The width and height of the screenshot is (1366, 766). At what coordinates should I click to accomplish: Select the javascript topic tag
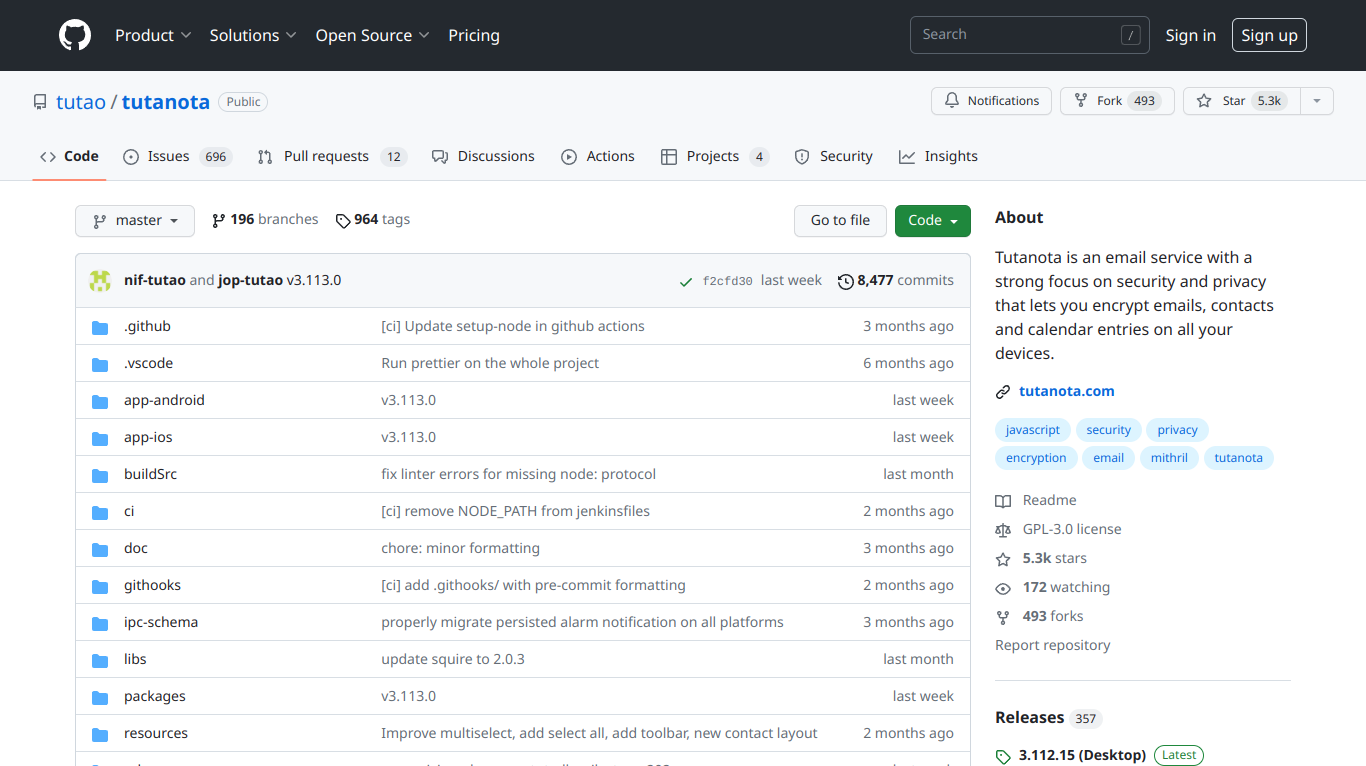(x=1033, y=430)
